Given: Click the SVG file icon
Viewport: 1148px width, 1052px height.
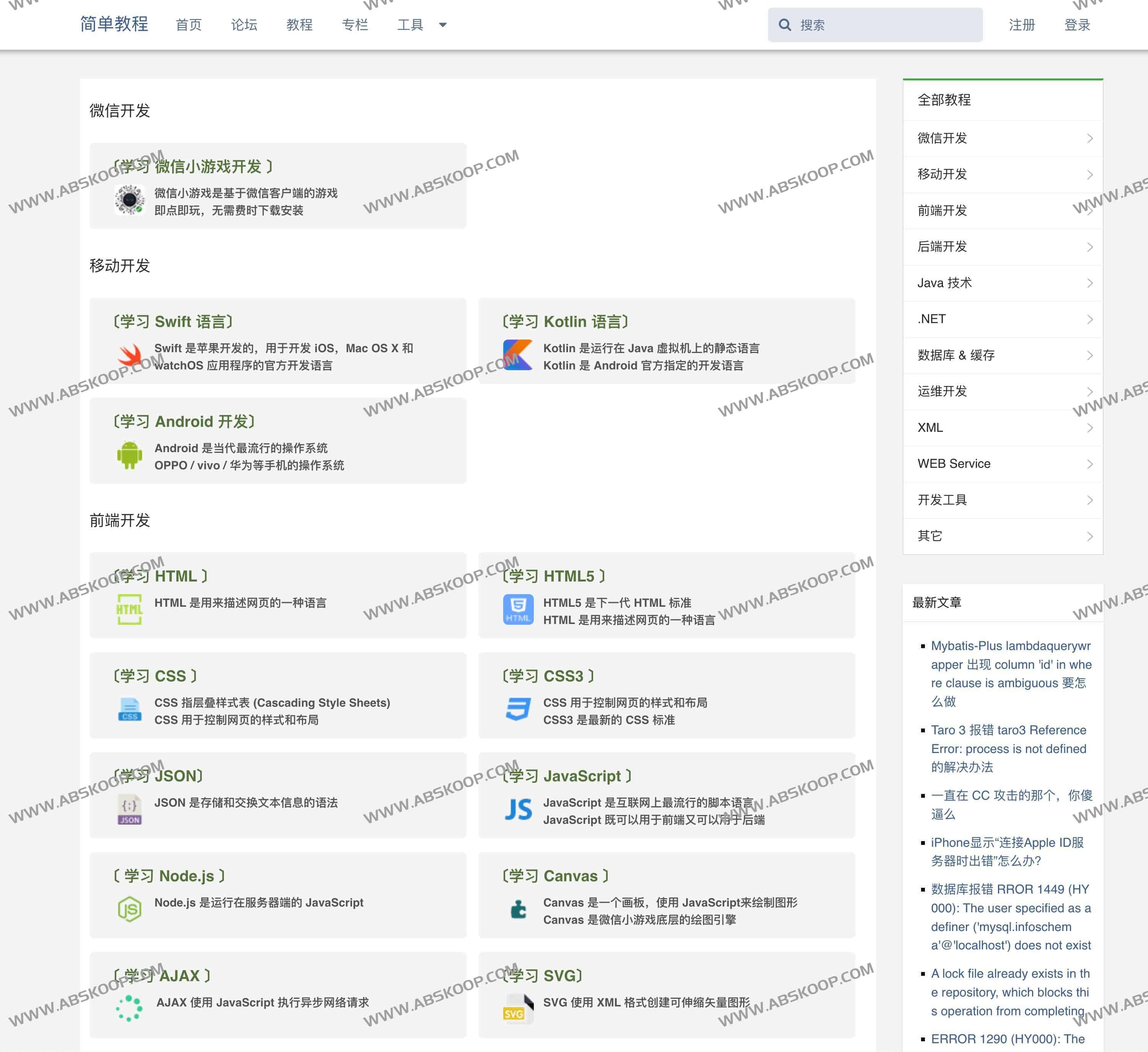Looking at the screenshot, I should (518, 1008).
